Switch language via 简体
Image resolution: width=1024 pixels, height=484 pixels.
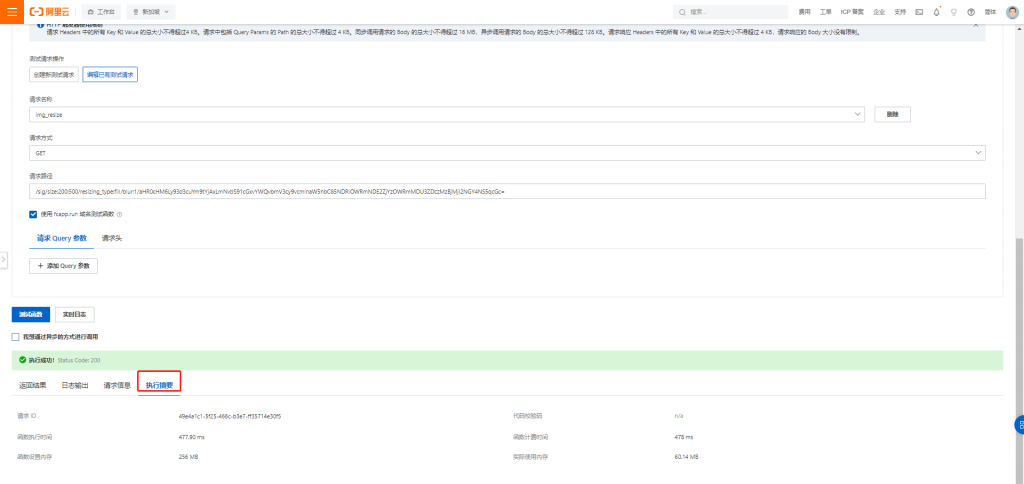point(990,12)
